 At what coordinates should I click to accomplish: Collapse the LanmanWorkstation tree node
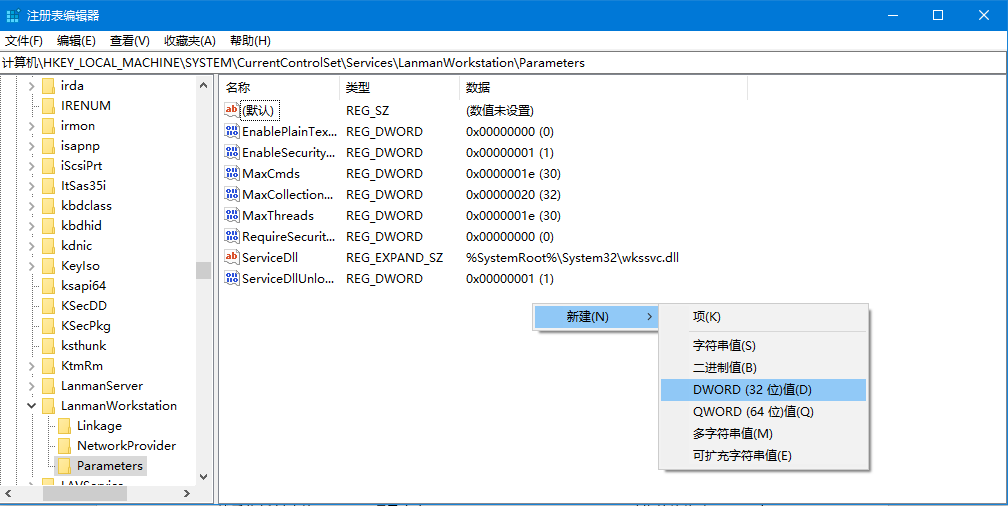31,406
